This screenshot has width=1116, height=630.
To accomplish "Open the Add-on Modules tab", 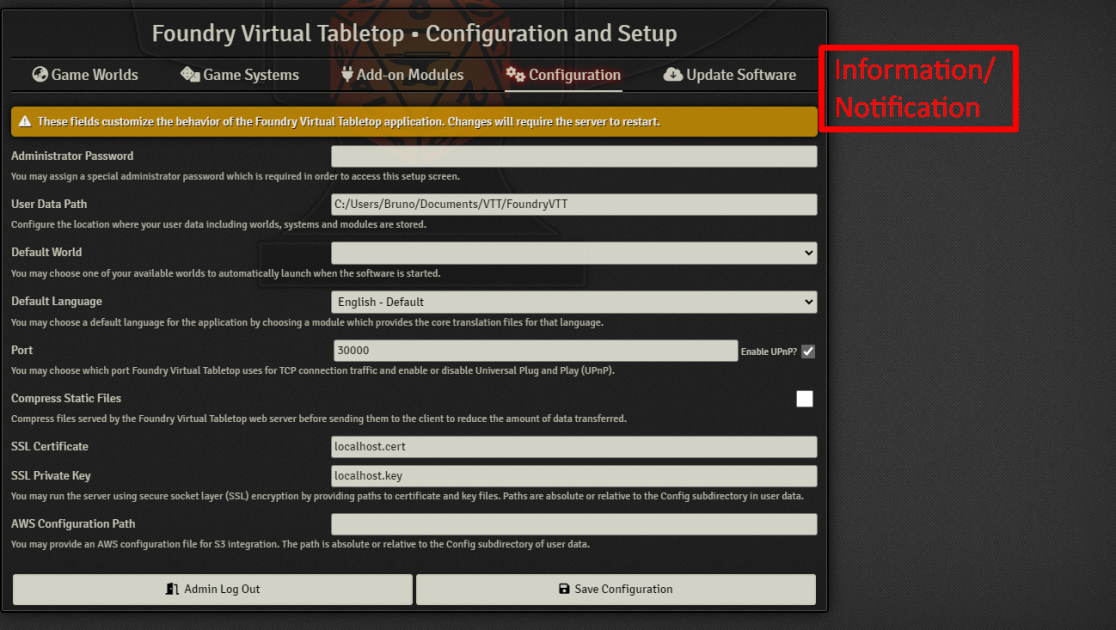I will (402, 75).
